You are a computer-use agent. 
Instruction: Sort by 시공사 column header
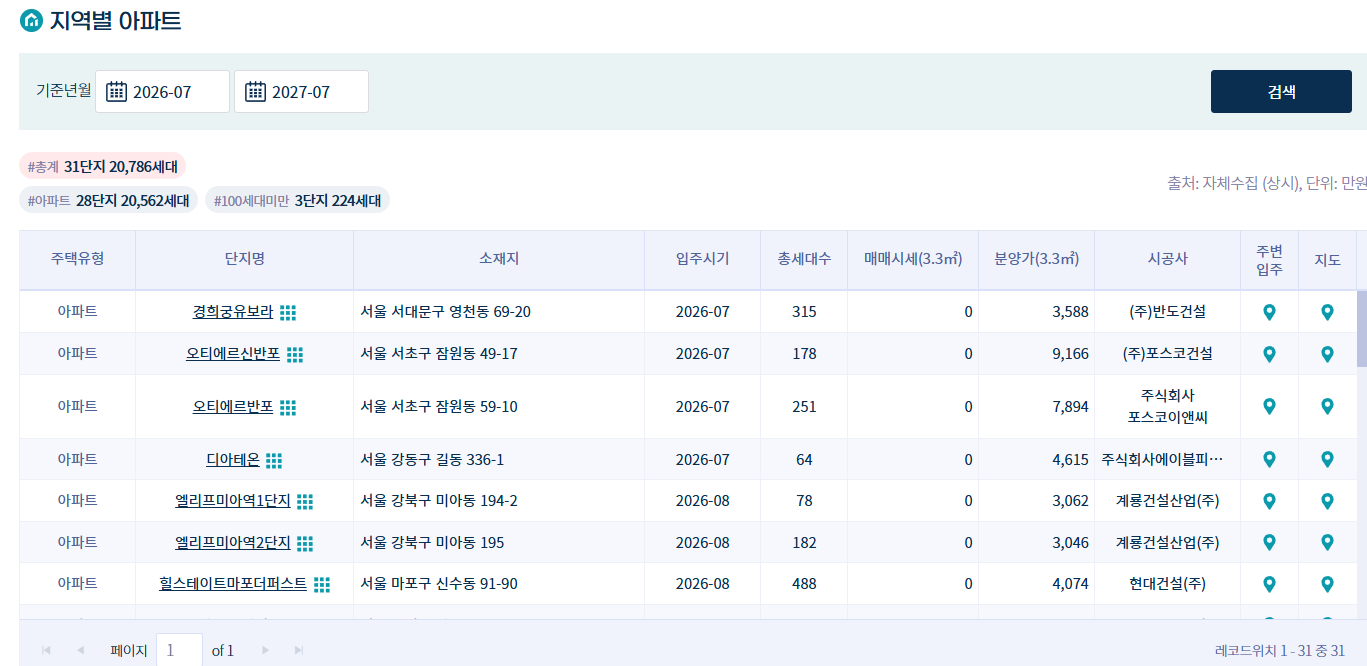pyautogui.click(x=1168, y=259)
